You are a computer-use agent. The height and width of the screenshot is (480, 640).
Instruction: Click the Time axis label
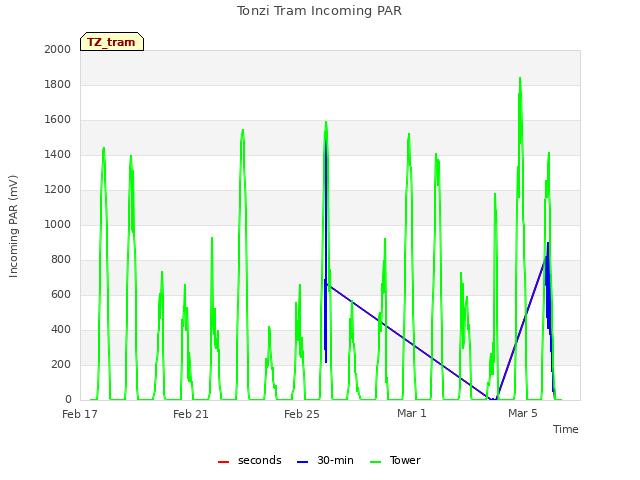[x=566, y=429]
